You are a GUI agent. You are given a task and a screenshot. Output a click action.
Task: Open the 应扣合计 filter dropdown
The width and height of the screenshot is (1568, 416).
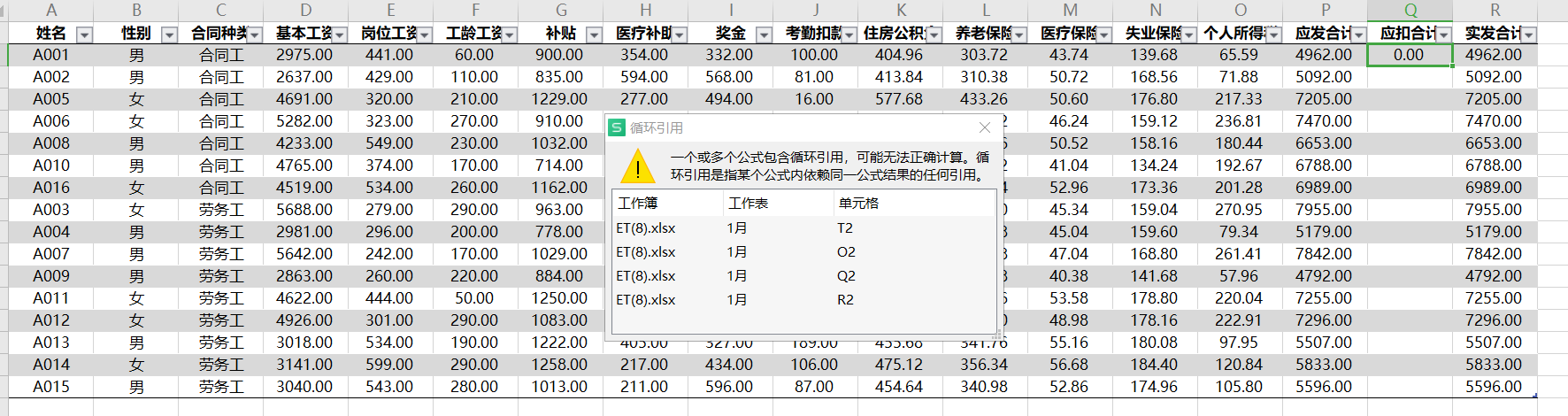(1443, 35)
